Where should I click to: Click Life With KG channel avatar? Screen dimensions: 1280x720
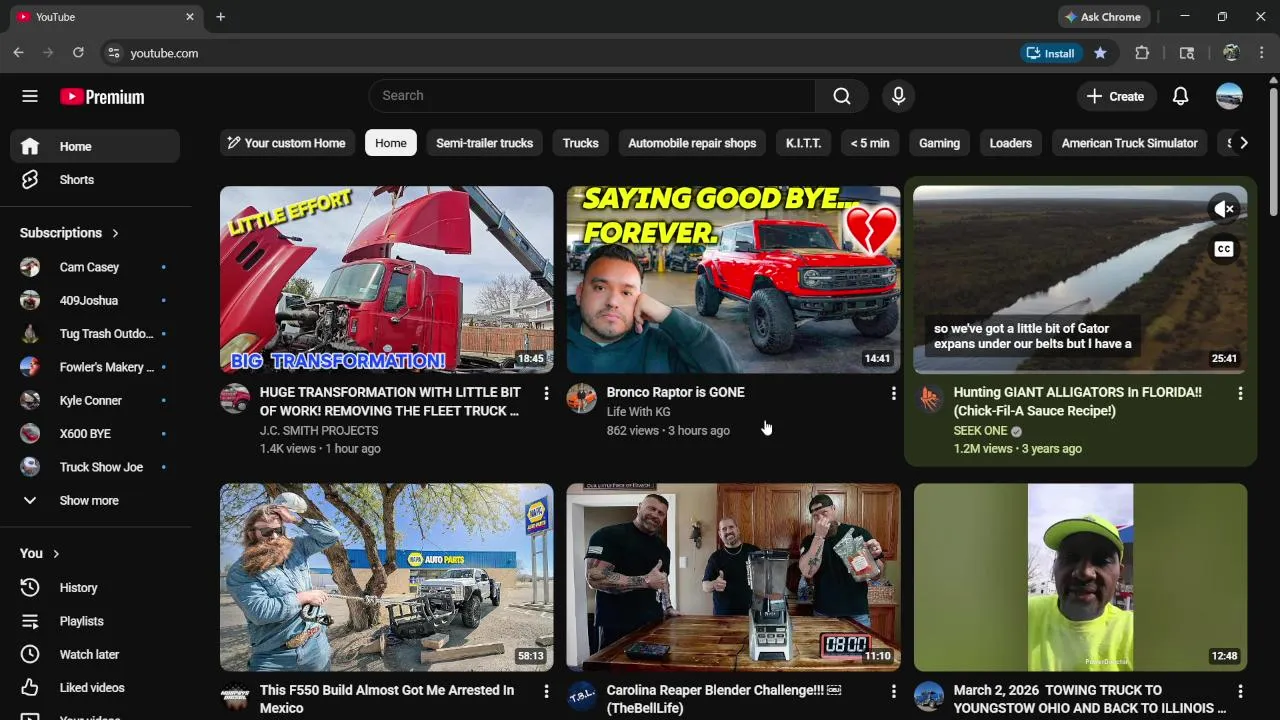pyautogui.click(x=582, y=398)
